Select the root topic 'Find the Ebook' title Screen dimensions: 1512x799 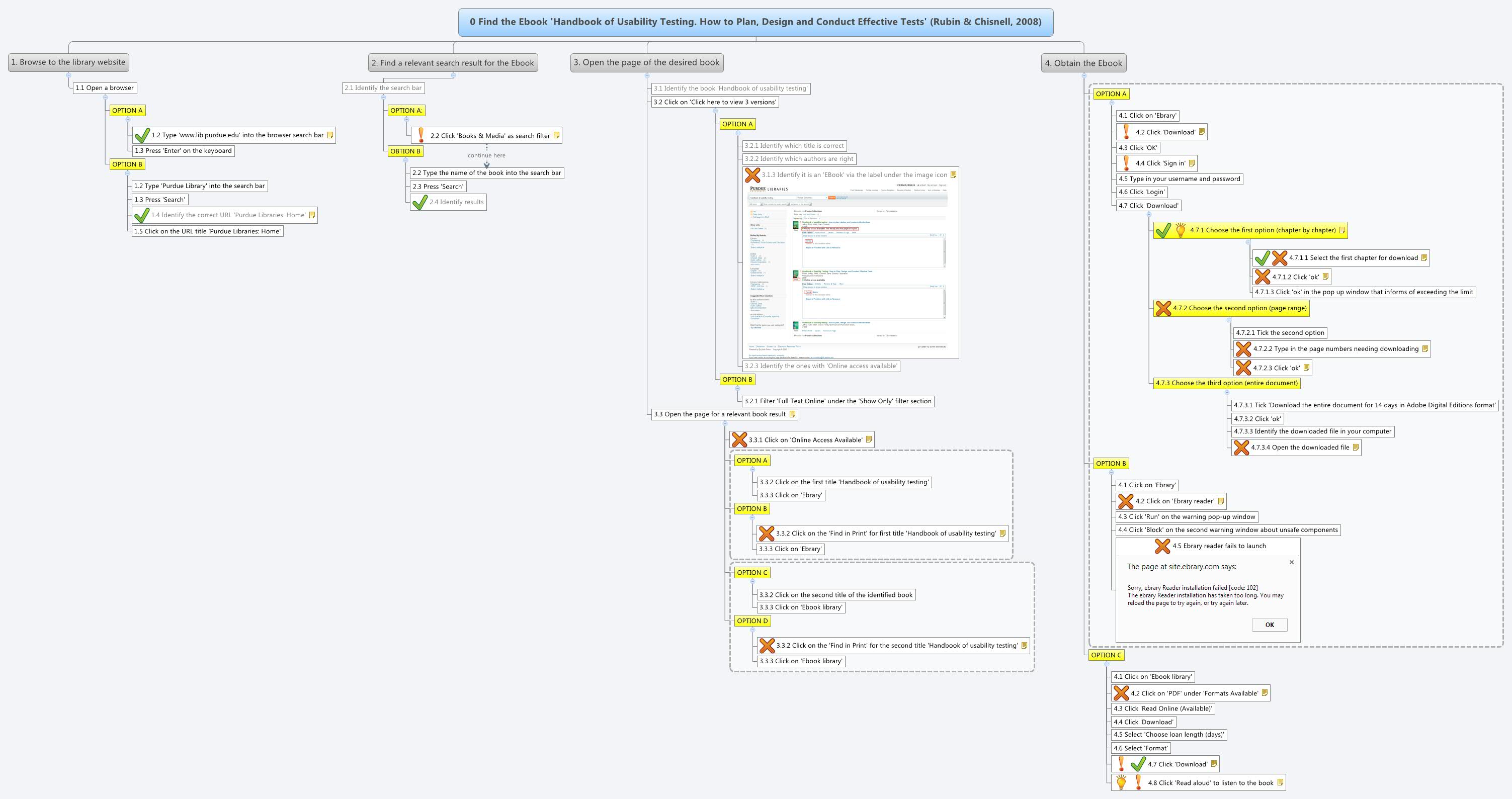pos(755,22)
